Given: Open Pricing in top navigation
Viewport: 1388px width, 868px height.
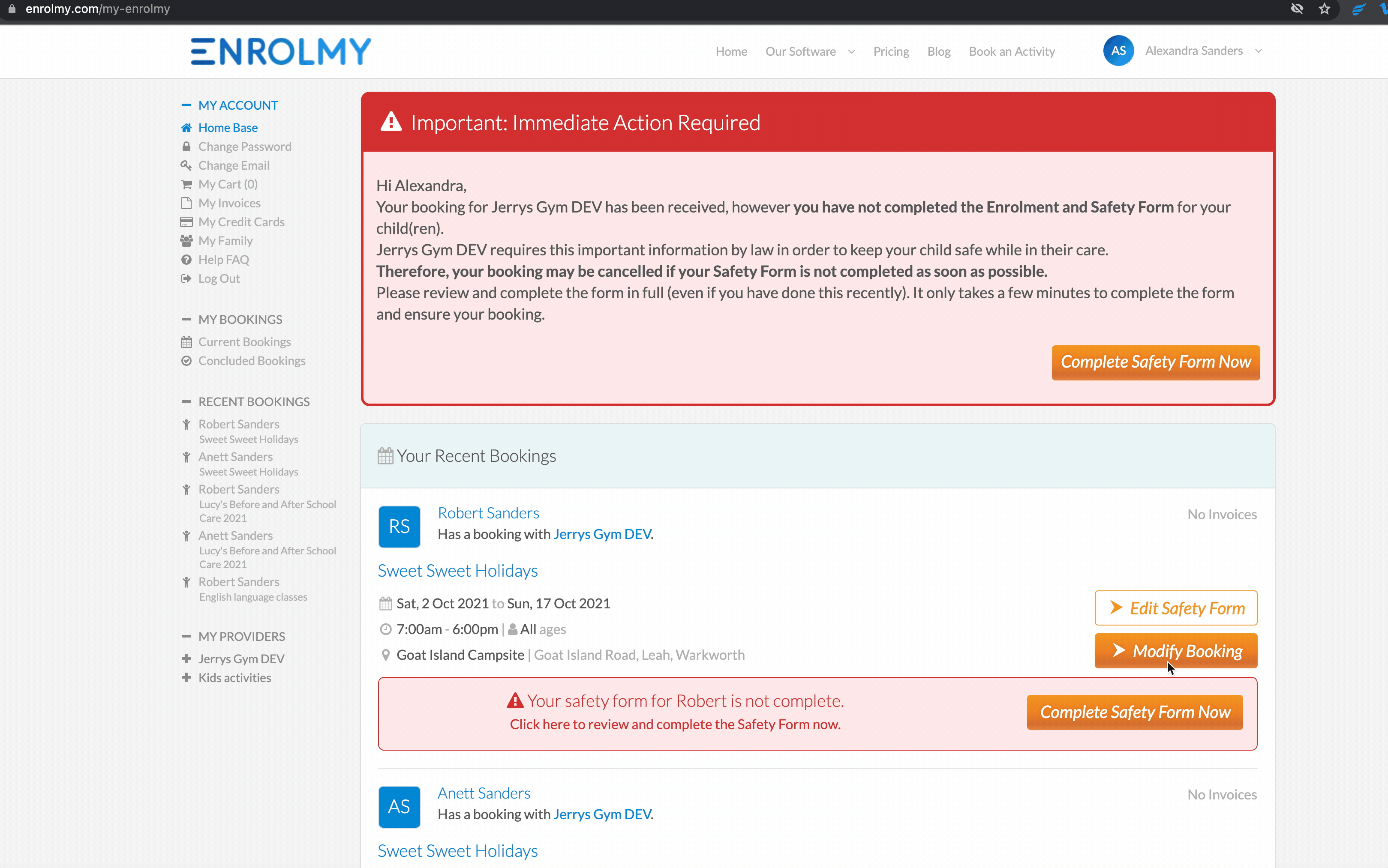Looking at the screenshot, I should click(891, 52).
